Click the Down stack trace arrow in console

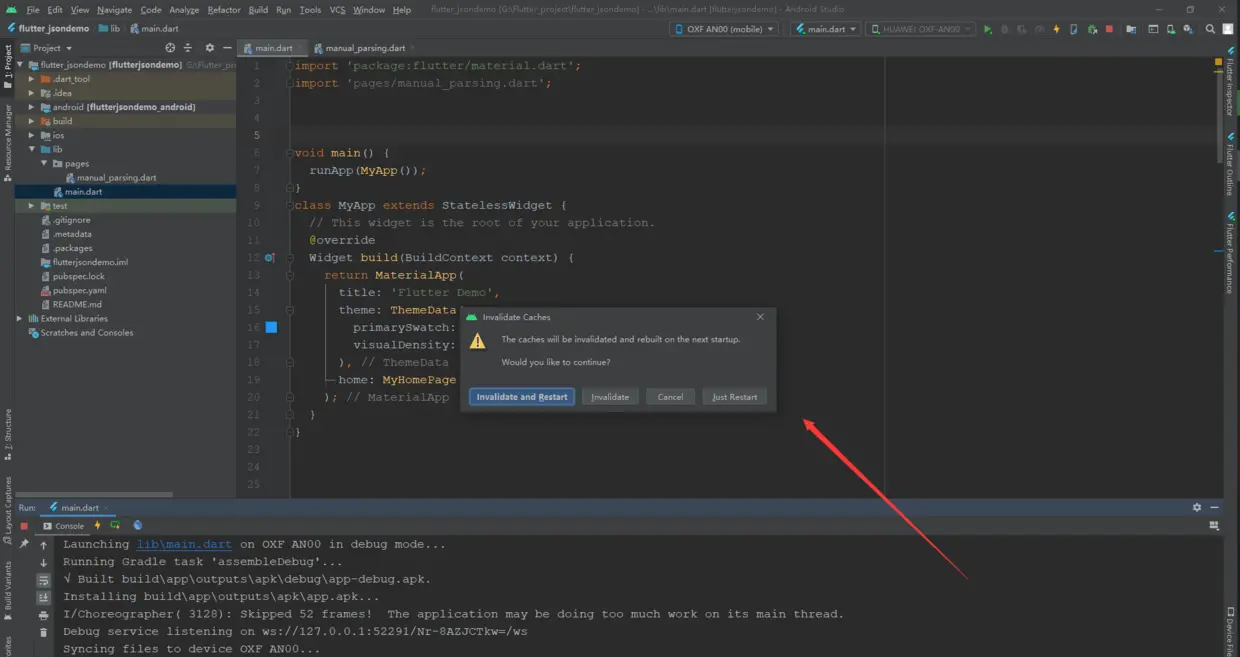point(43,563)
